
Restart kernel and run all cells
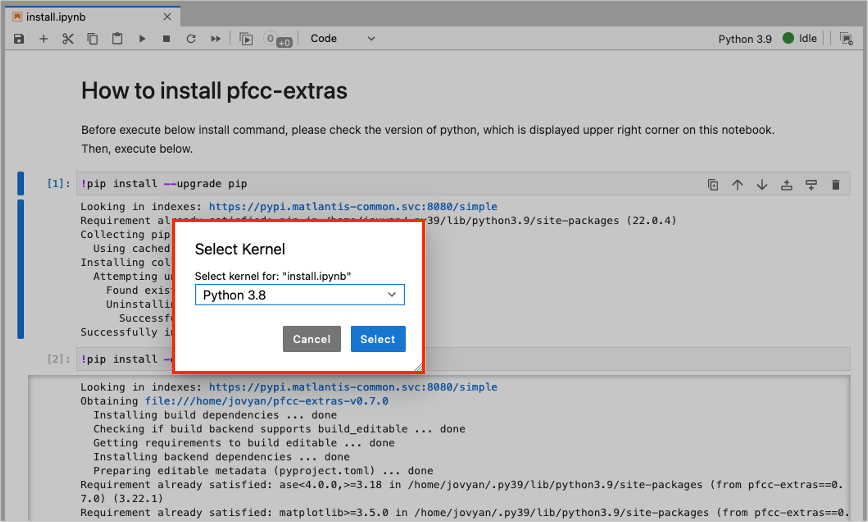pos(215,39)
